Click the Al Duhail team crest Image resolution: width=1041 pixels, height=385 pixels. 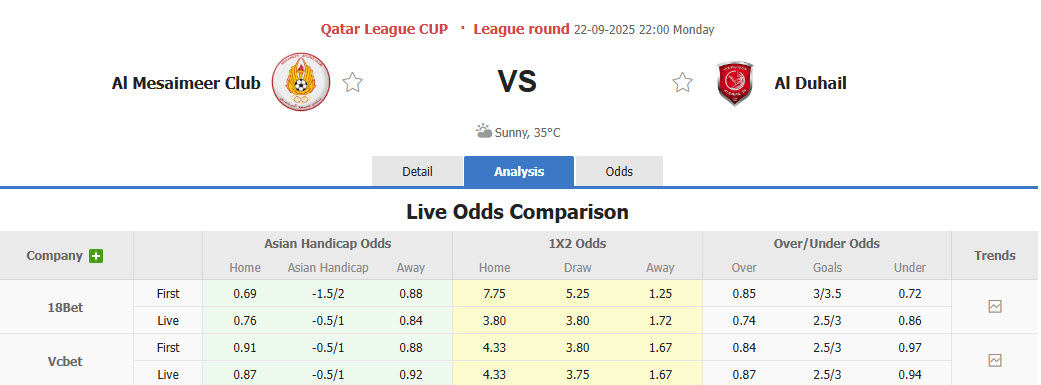coord(734,83)
